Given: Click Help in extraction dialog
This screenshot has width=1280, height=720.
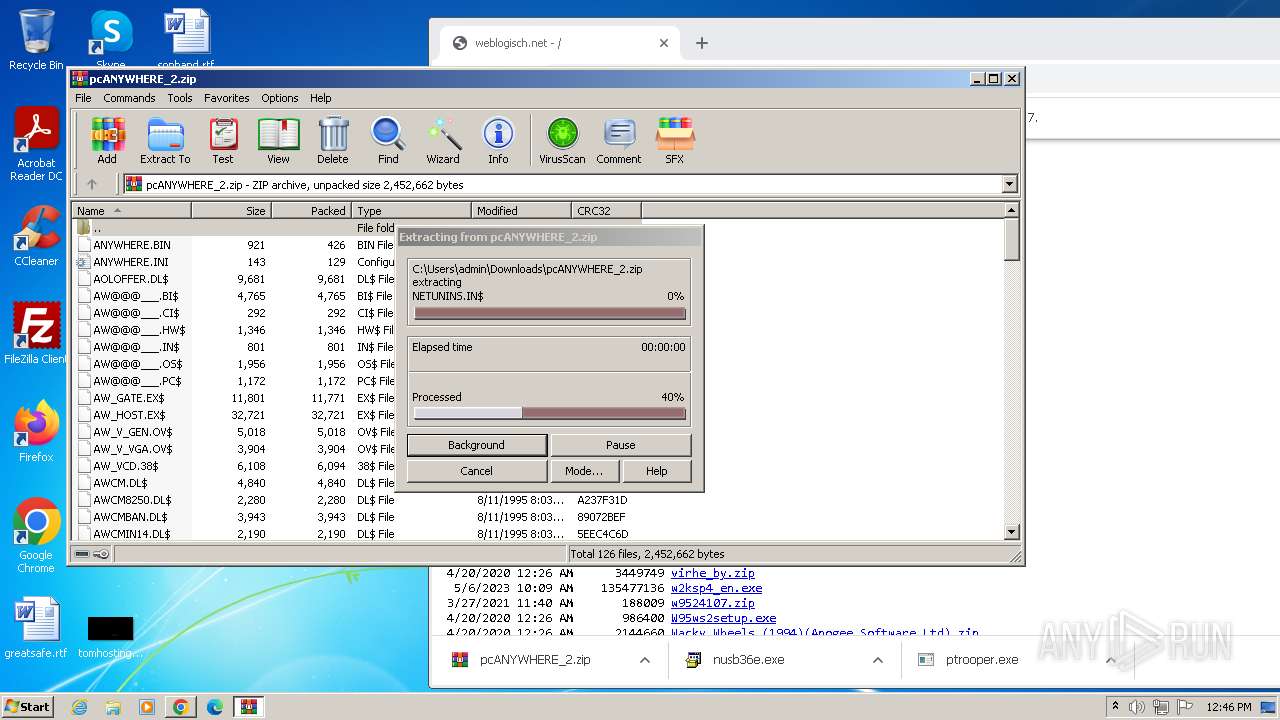Looking at the screenshot, I should pyautogui.click(x=656, y=471).
